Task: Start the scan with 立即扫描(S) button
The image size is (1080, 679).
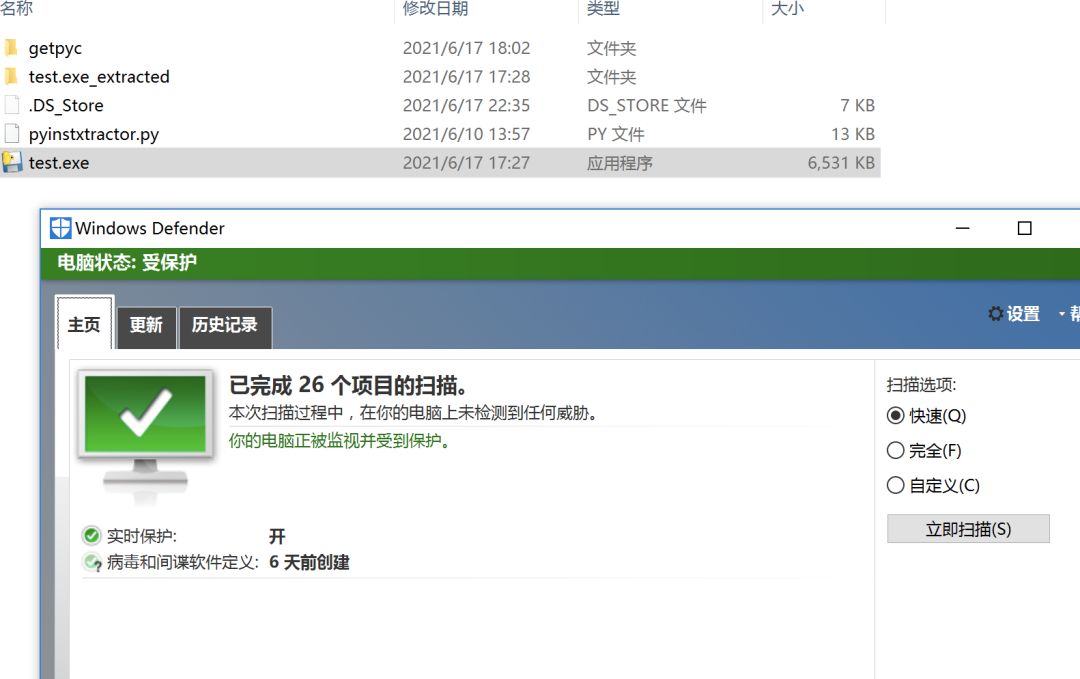Action: pyautogui.click(x=968, y=529)
